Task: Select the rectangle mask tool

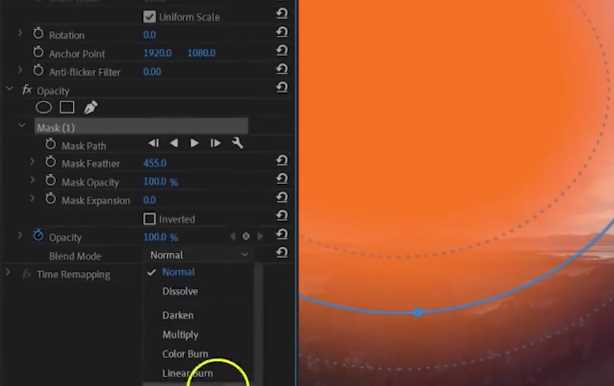Action: point(67,107)
